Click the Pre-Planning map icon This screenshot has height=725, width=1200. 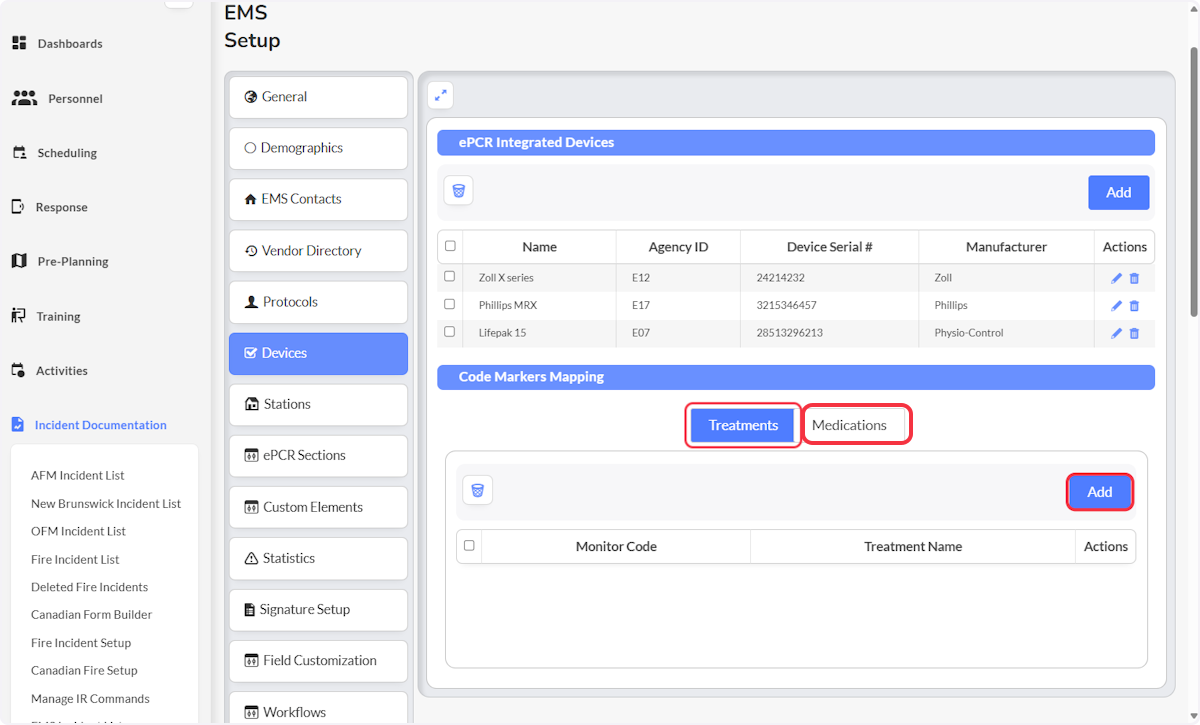pyautogui.click(x=19, y=261)
